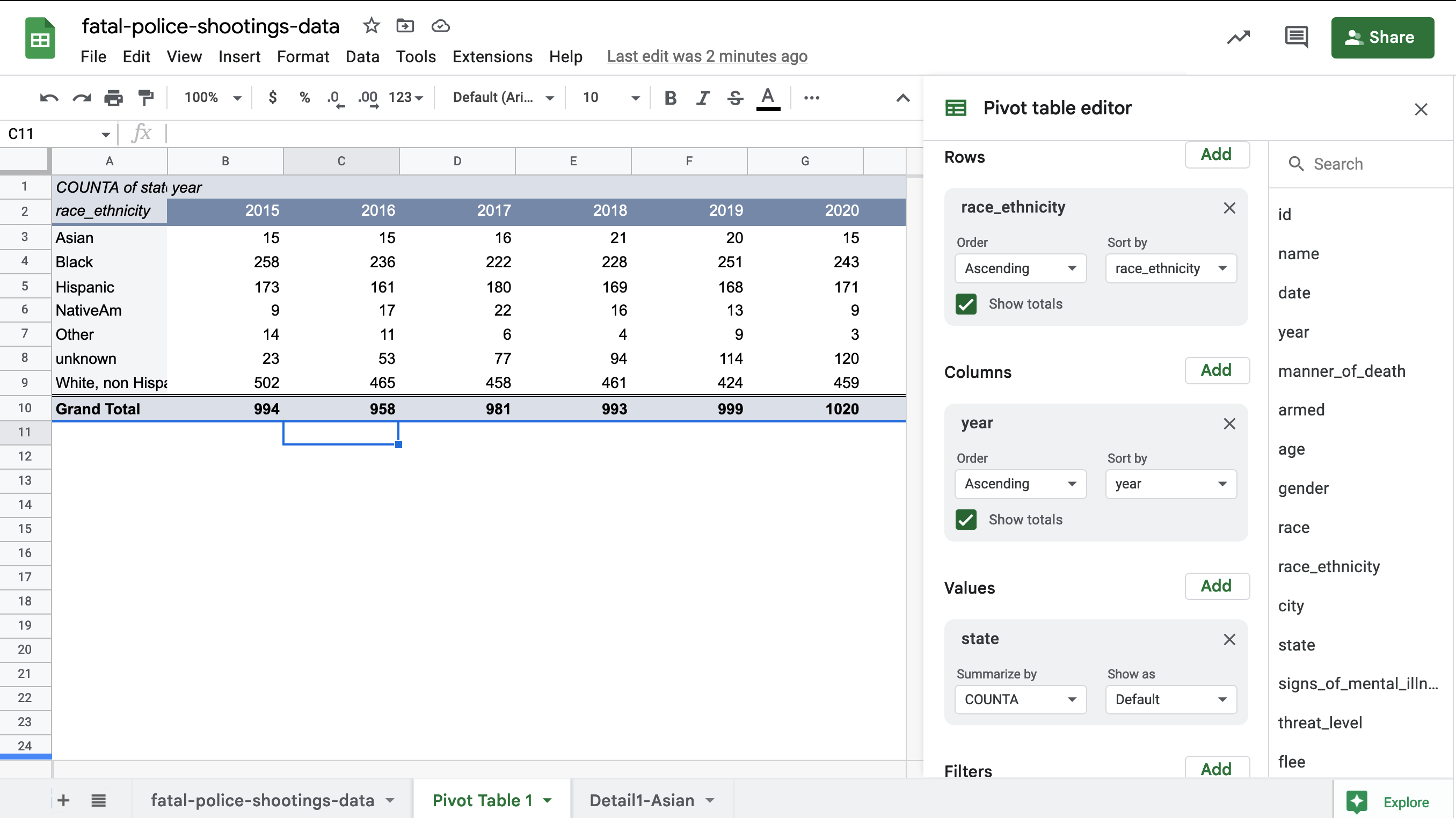Open the Show as Default dropdown
Viewport: 1456px width, 818px height.
pyautogui.click(x=1170, y=699)
